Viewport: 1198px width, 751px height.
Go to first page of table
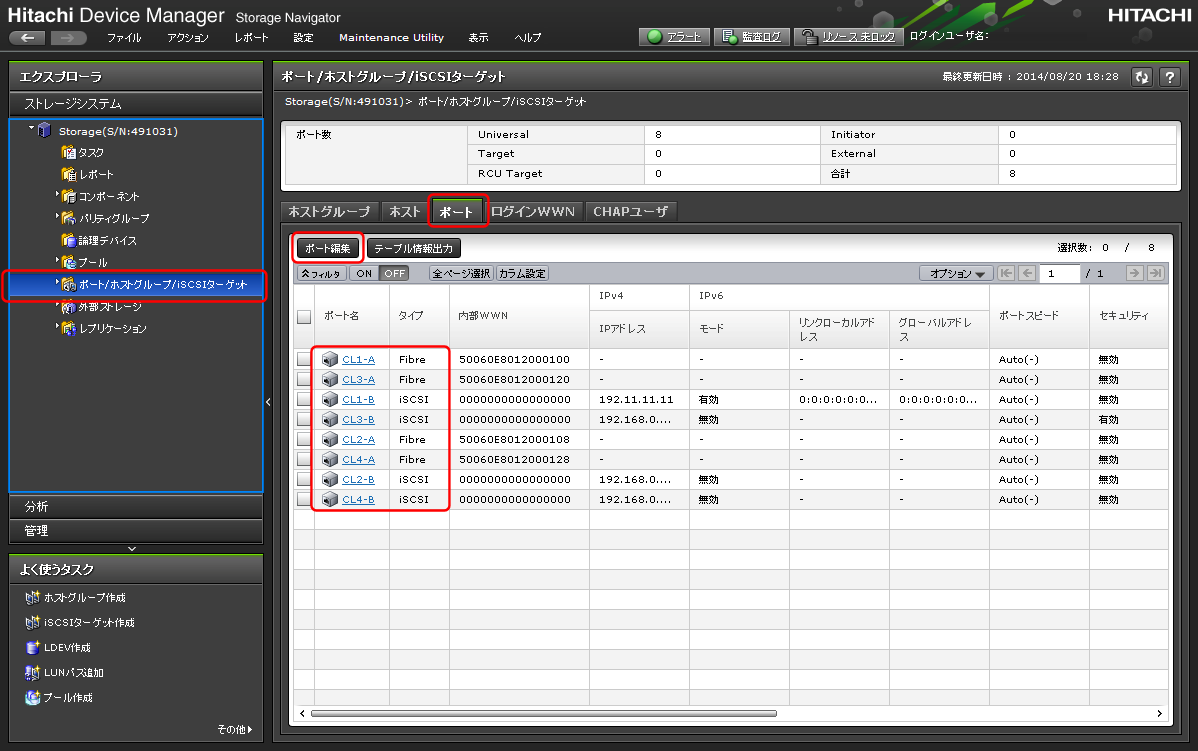(x=1006, y=273)
